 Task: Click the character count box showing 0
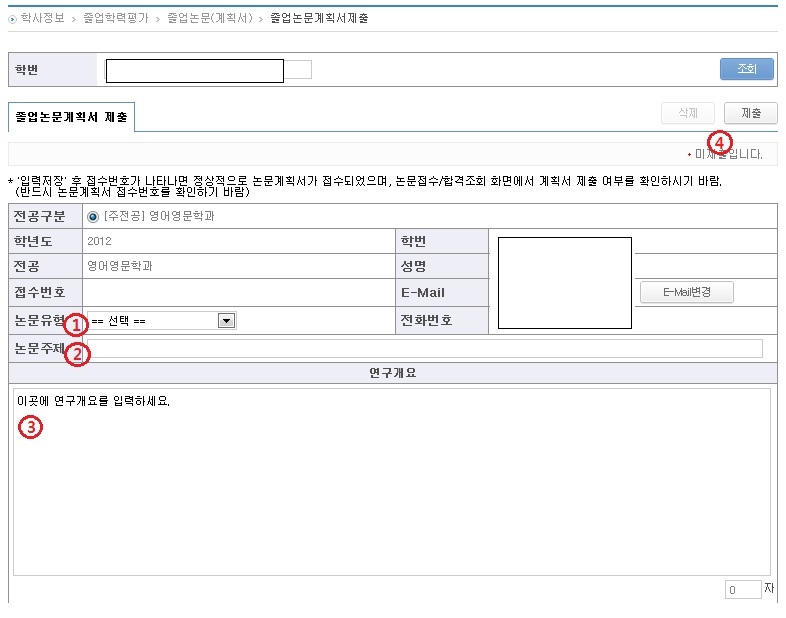(x=743, y=590)
